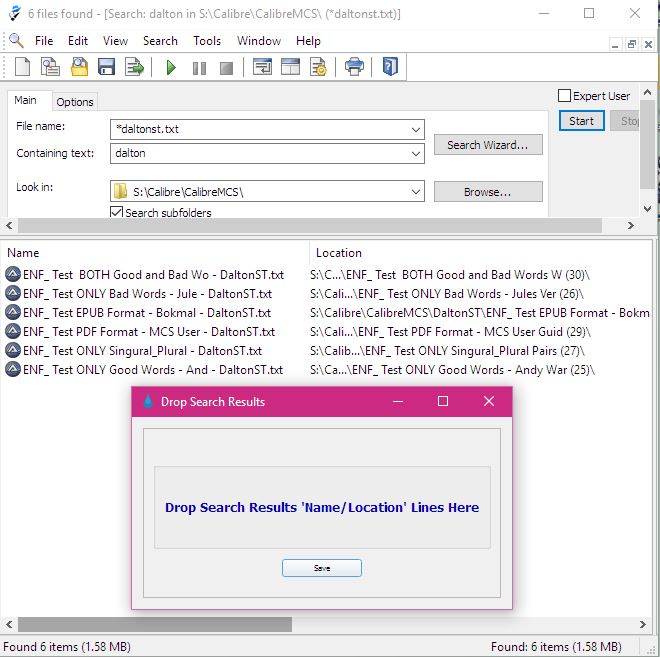Screen dimensions: 660x657
Task: Click the criteria pane vertical scrollbar down arrow
Action: click(x=647, y=208)
